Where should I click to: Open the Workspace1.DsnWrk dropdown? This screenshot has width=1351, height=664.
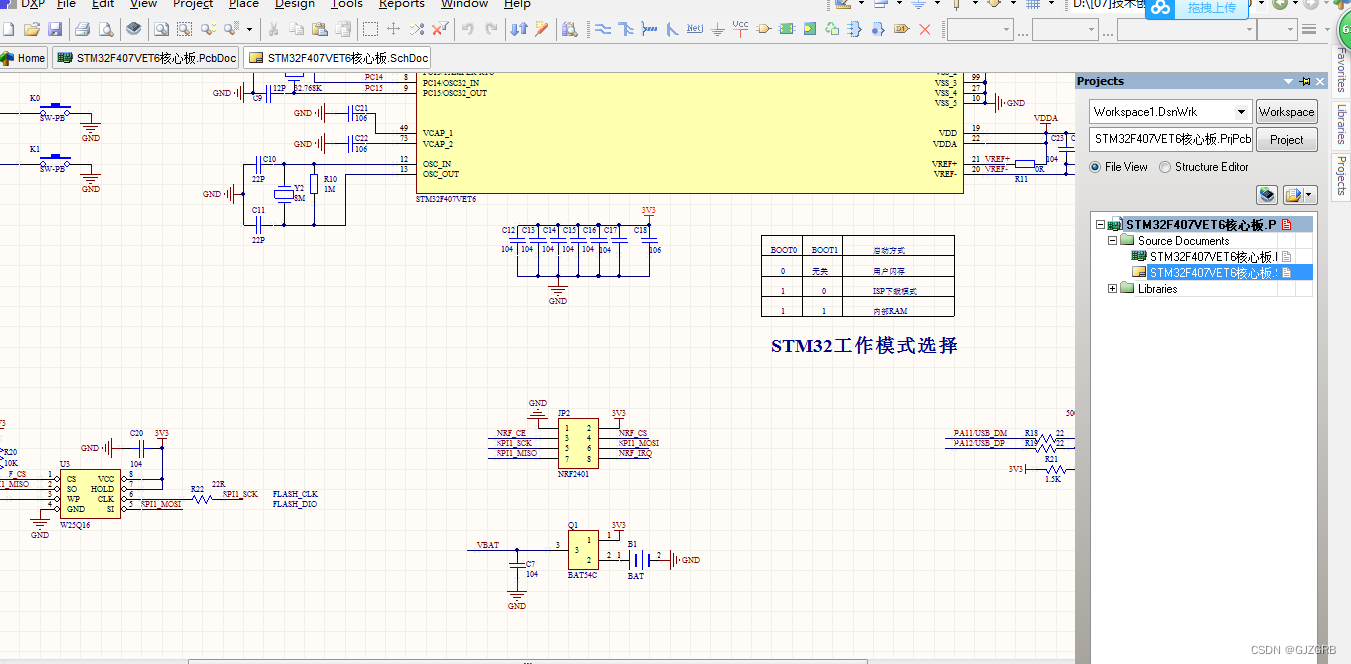1241,111
